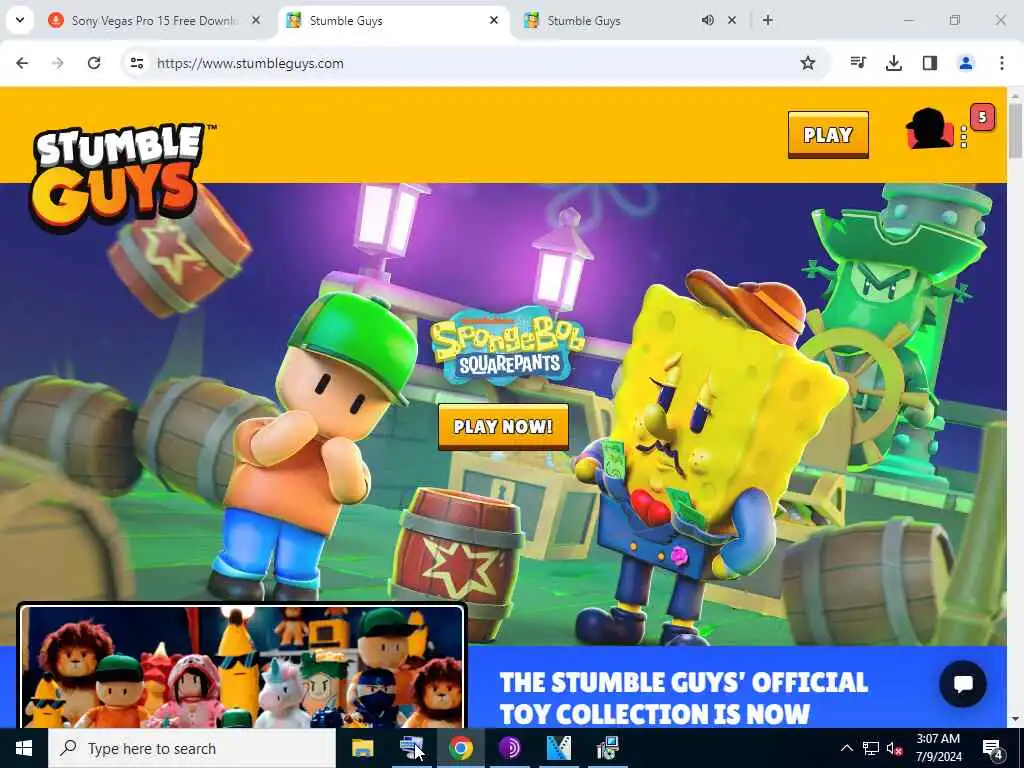Open media controls toolbar icon

(858, 63)
